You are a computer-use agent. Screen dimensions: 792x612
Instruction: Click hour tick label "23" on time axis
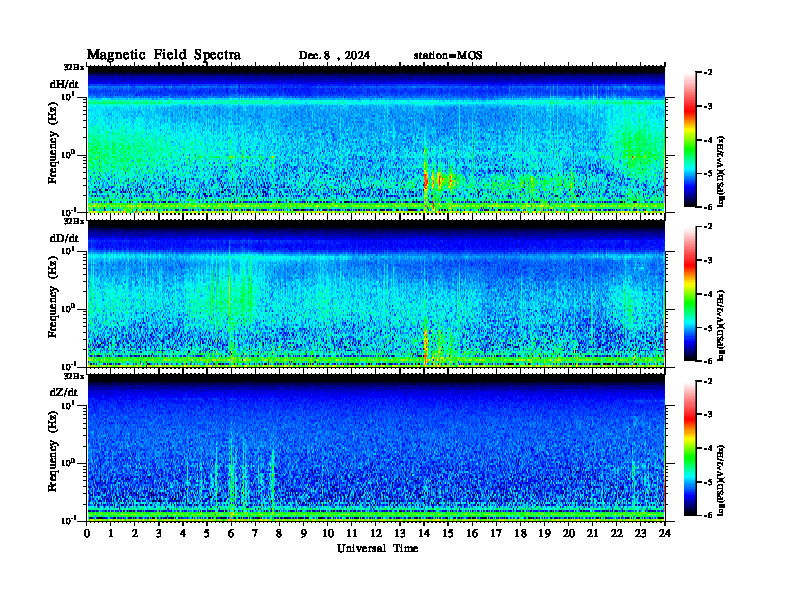(x=641, y=533)
